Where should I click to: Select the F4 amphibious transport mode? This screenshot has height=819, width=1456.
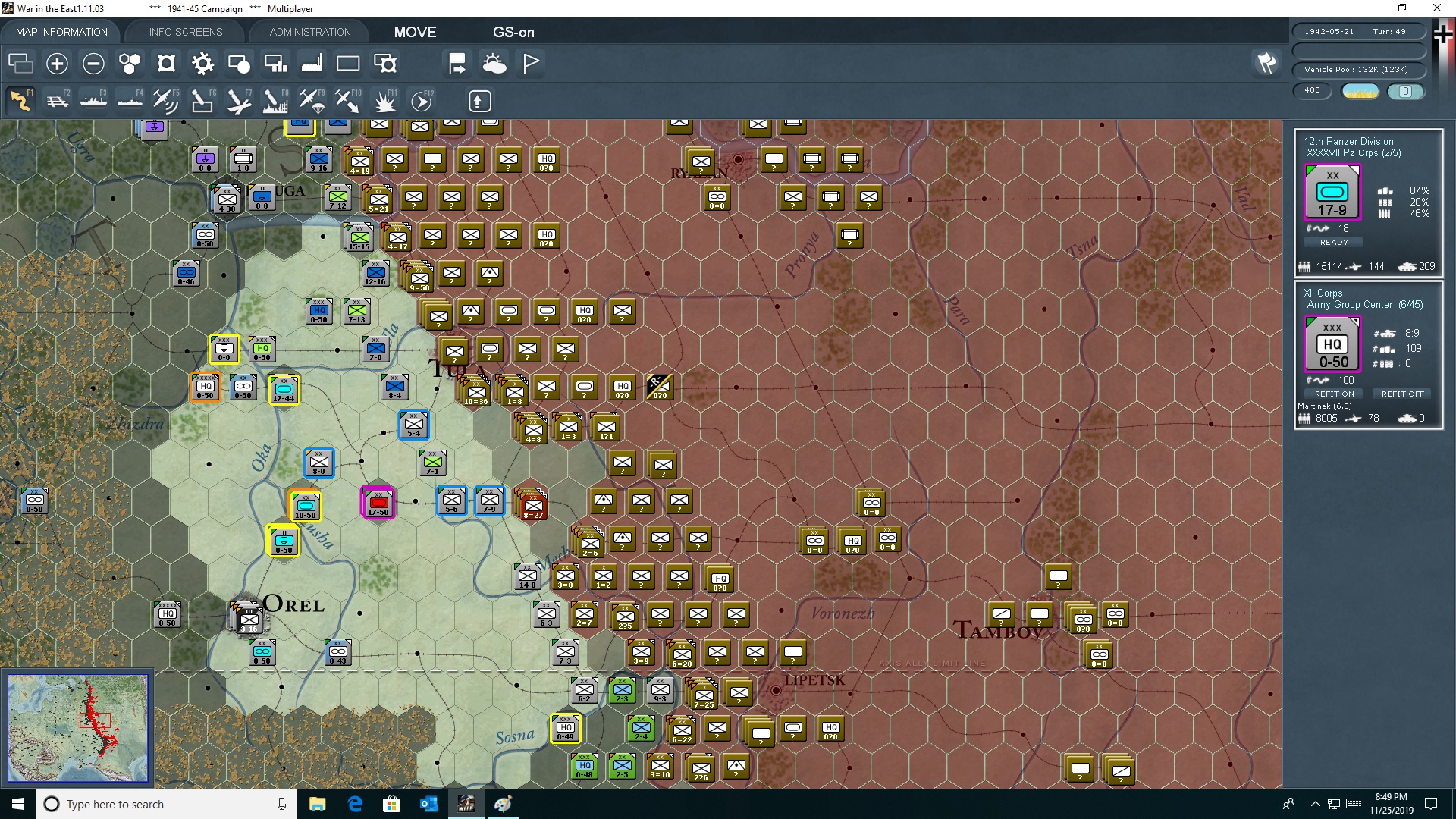click(x=130, y=101)
